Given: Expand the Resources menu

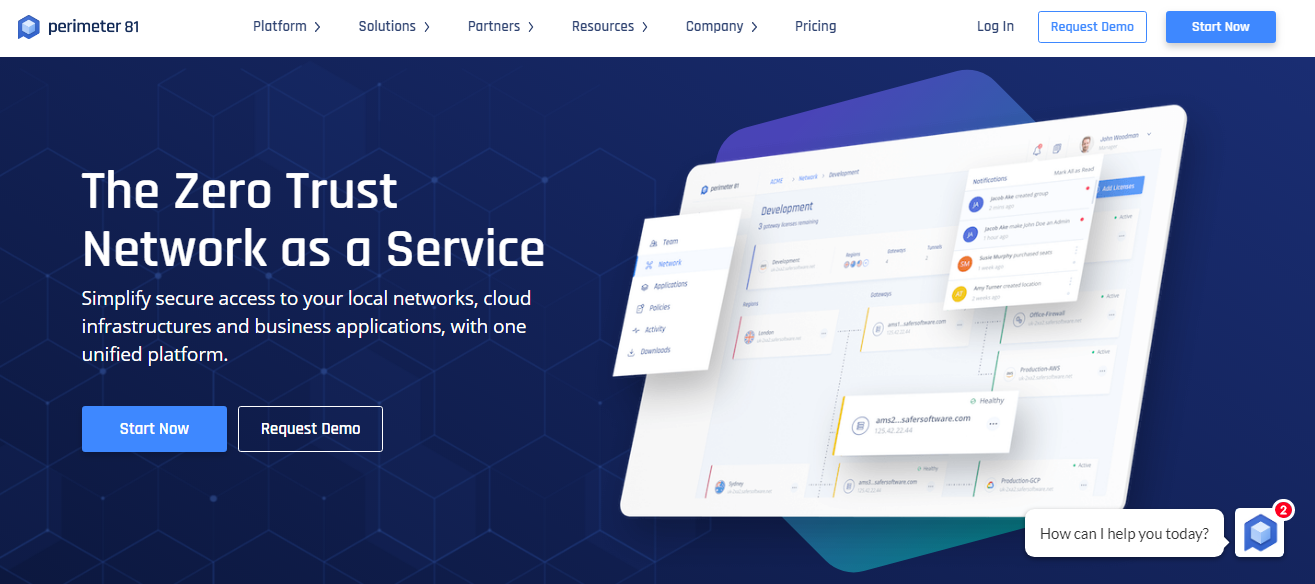Looking at the screenshot, I should (x=610, y=27).
